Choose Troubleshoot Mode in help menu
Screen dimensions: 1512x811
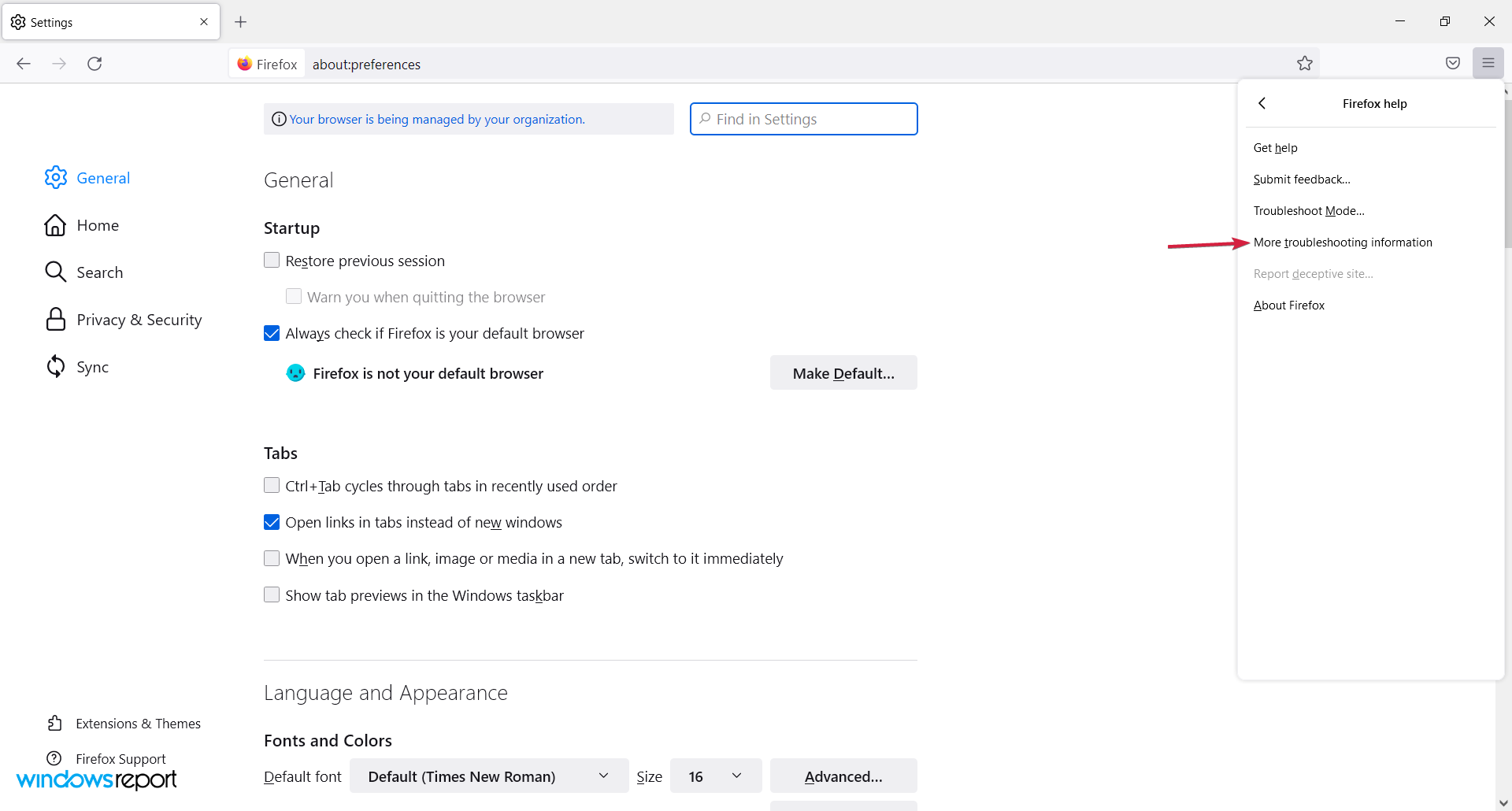[x=1370, y=211]
